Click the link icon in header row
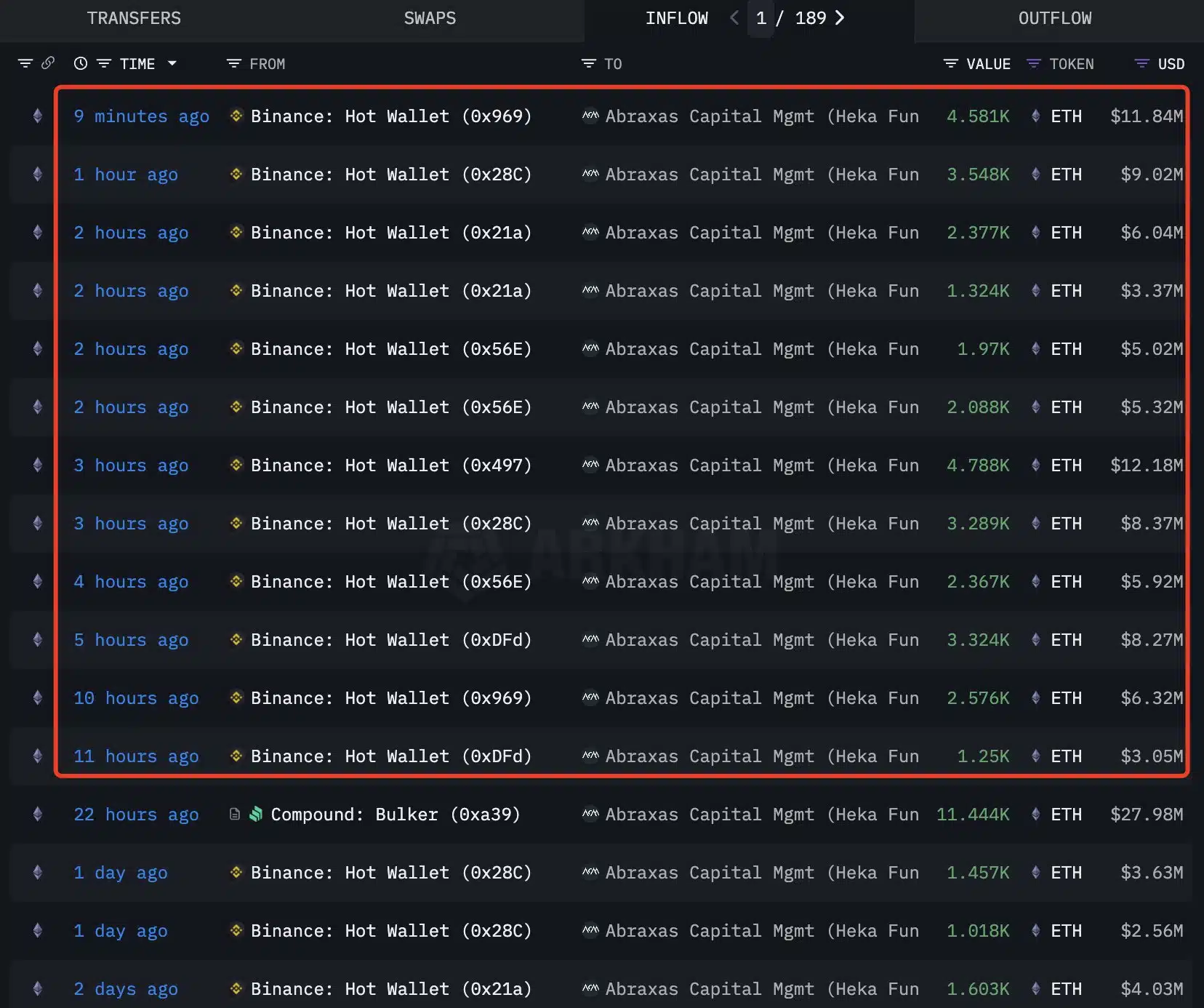The image size is (1204, 1008). click(48, 63)
